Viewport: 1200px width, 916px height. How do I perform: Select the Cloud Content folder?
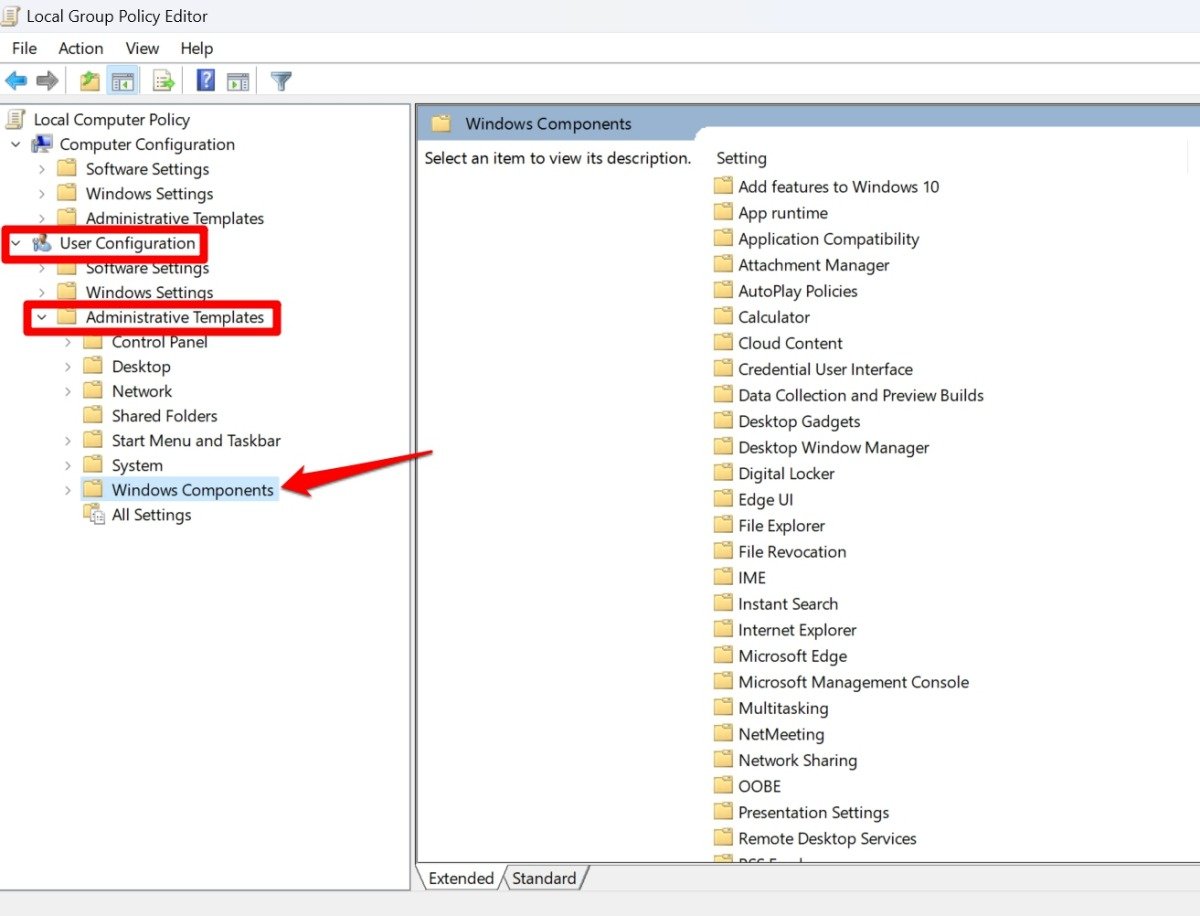click(x=790, y=343)
